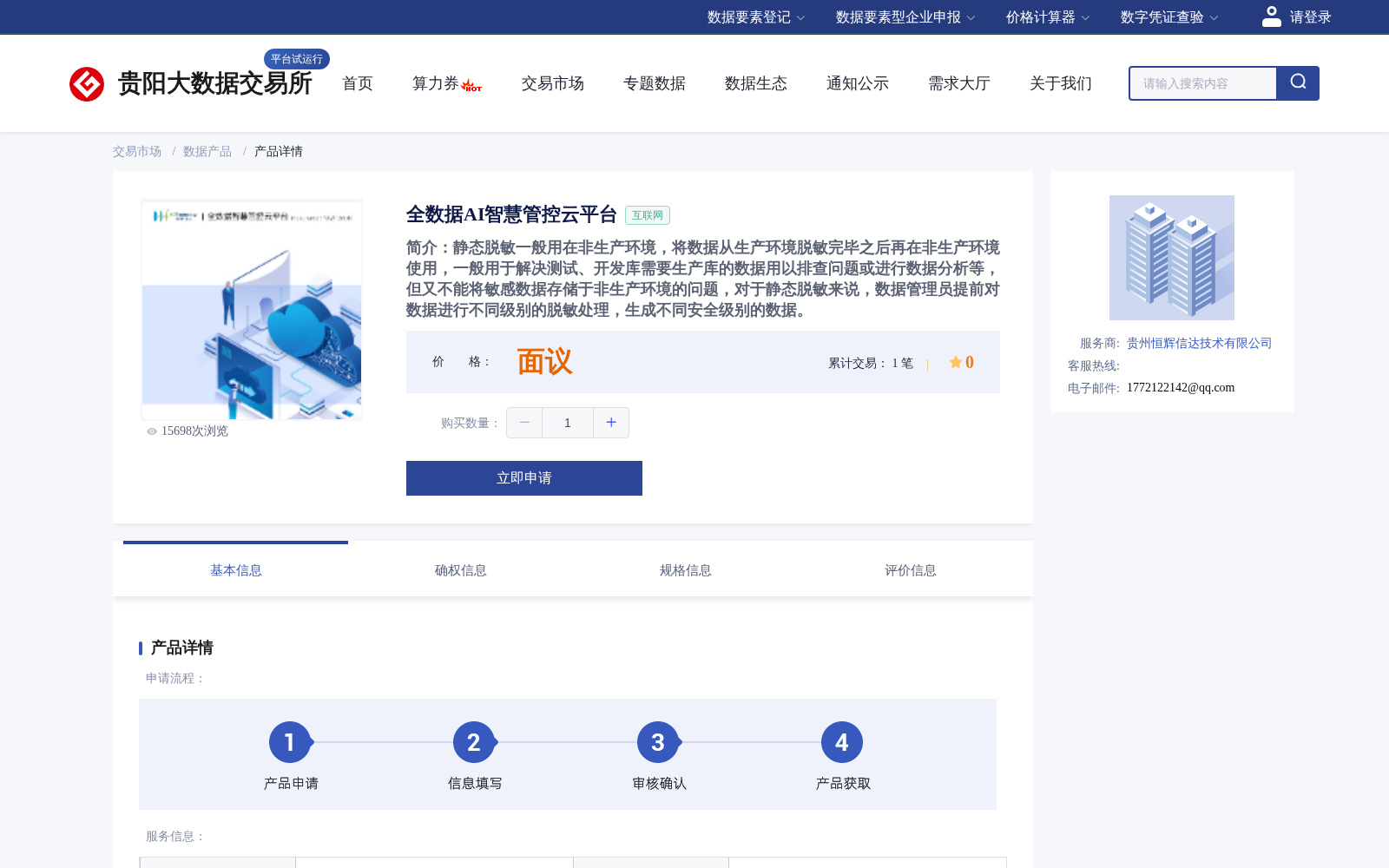This screenshot has height=868, width=1389.
Task: Click the 申请流程 label
Action: pyautogui.click(x=175, y=679)
